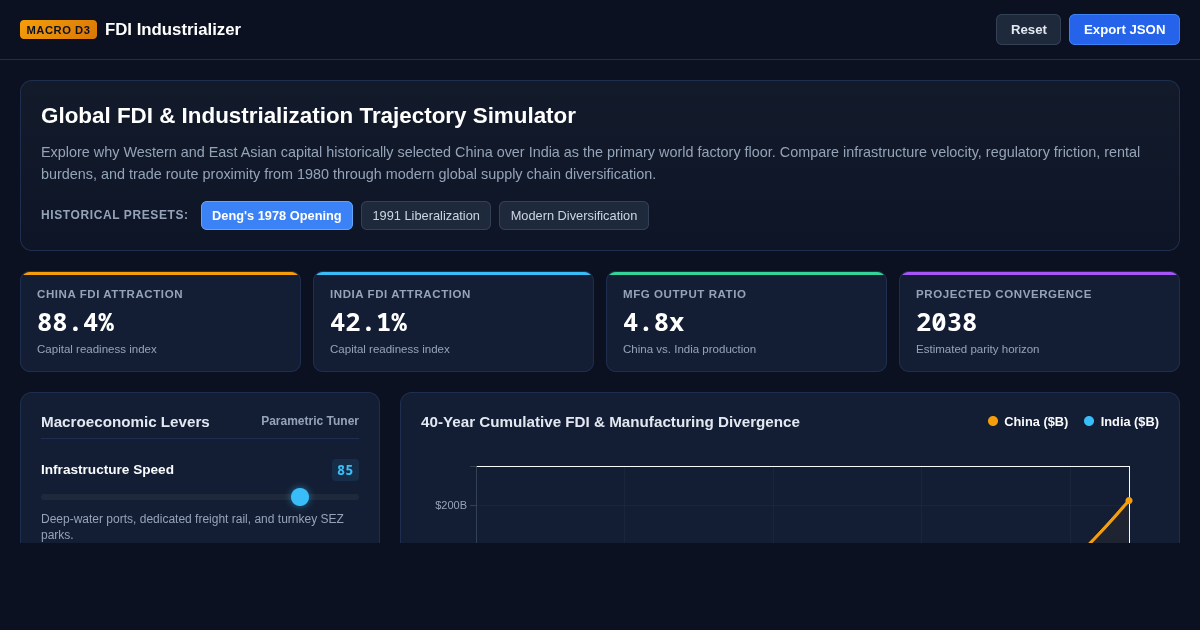The width and height of the screenshot is (1200, 630).
Task: Toggle China ($B) legend entry
Action: (x=1028, y=422)
